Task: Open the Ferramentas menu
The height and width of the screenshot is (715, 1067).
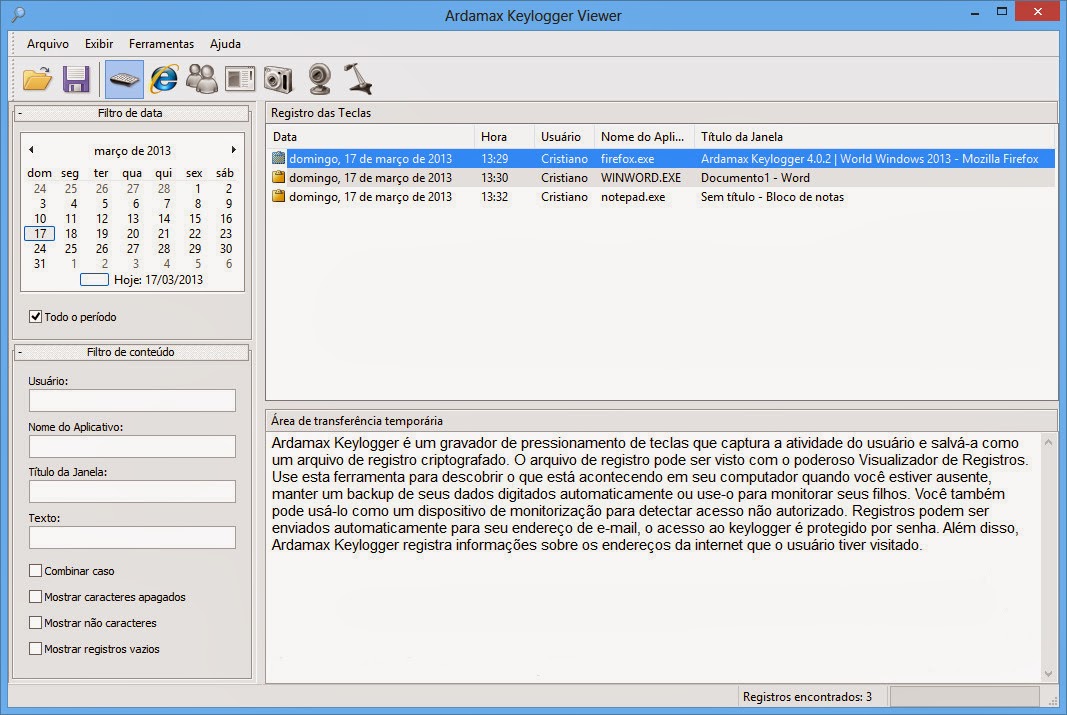Action: point(161,44)
